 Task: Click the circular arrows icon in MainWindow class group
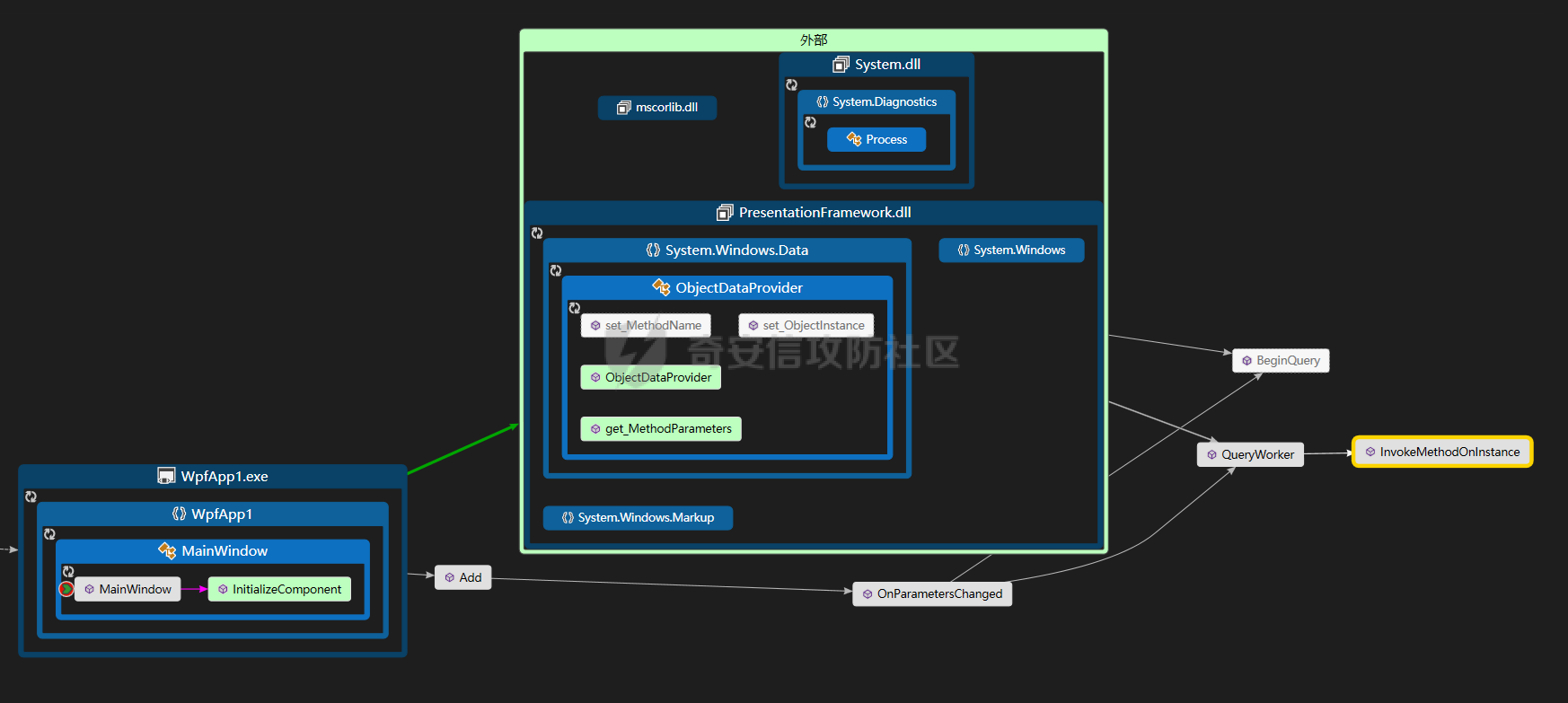coord(68,572)
